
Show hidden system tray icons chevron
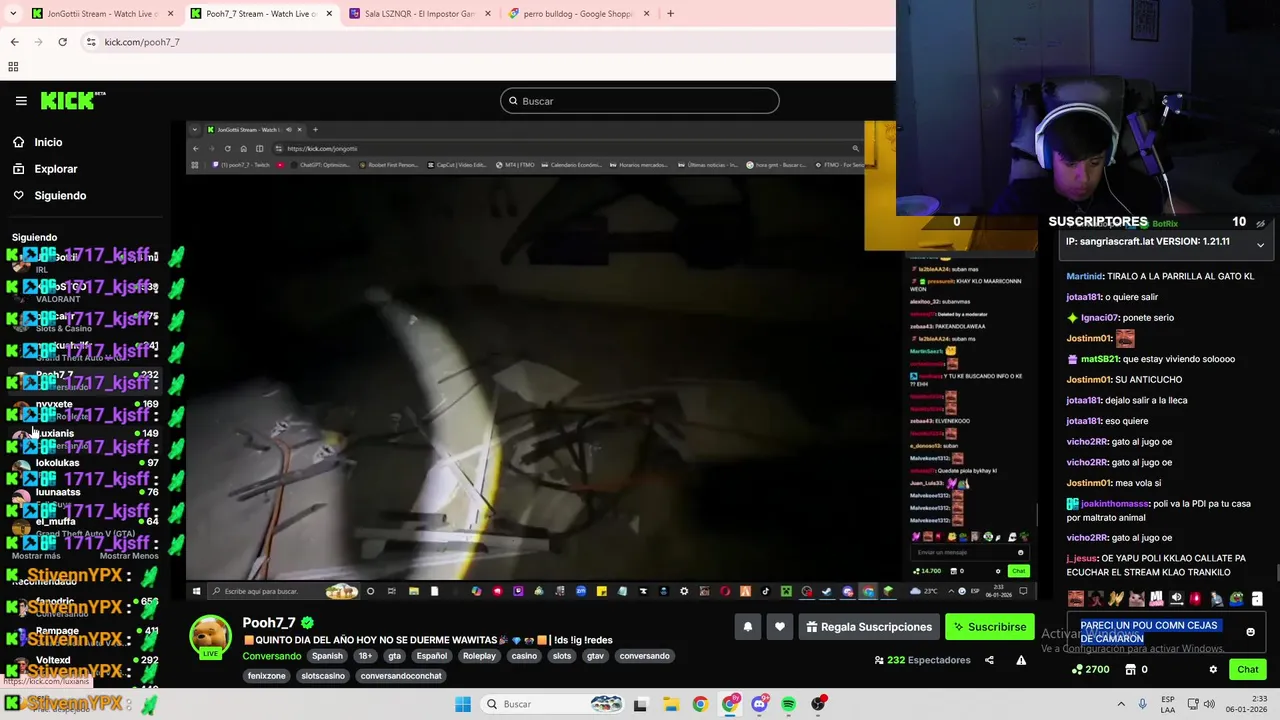pos(1120,704)
